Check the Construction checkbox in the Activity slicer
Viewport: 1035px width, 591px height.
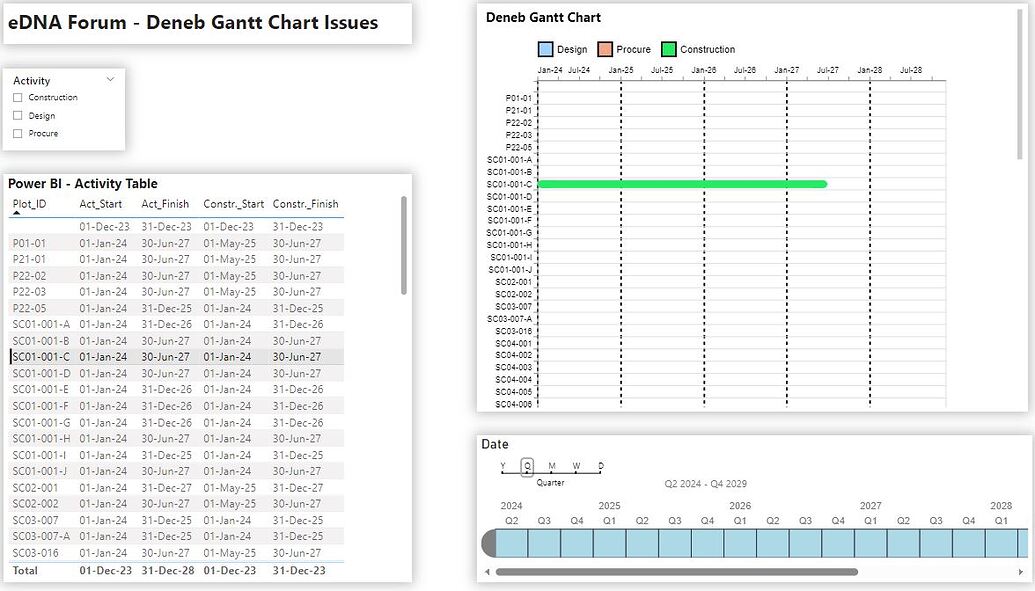pos(16,97)
